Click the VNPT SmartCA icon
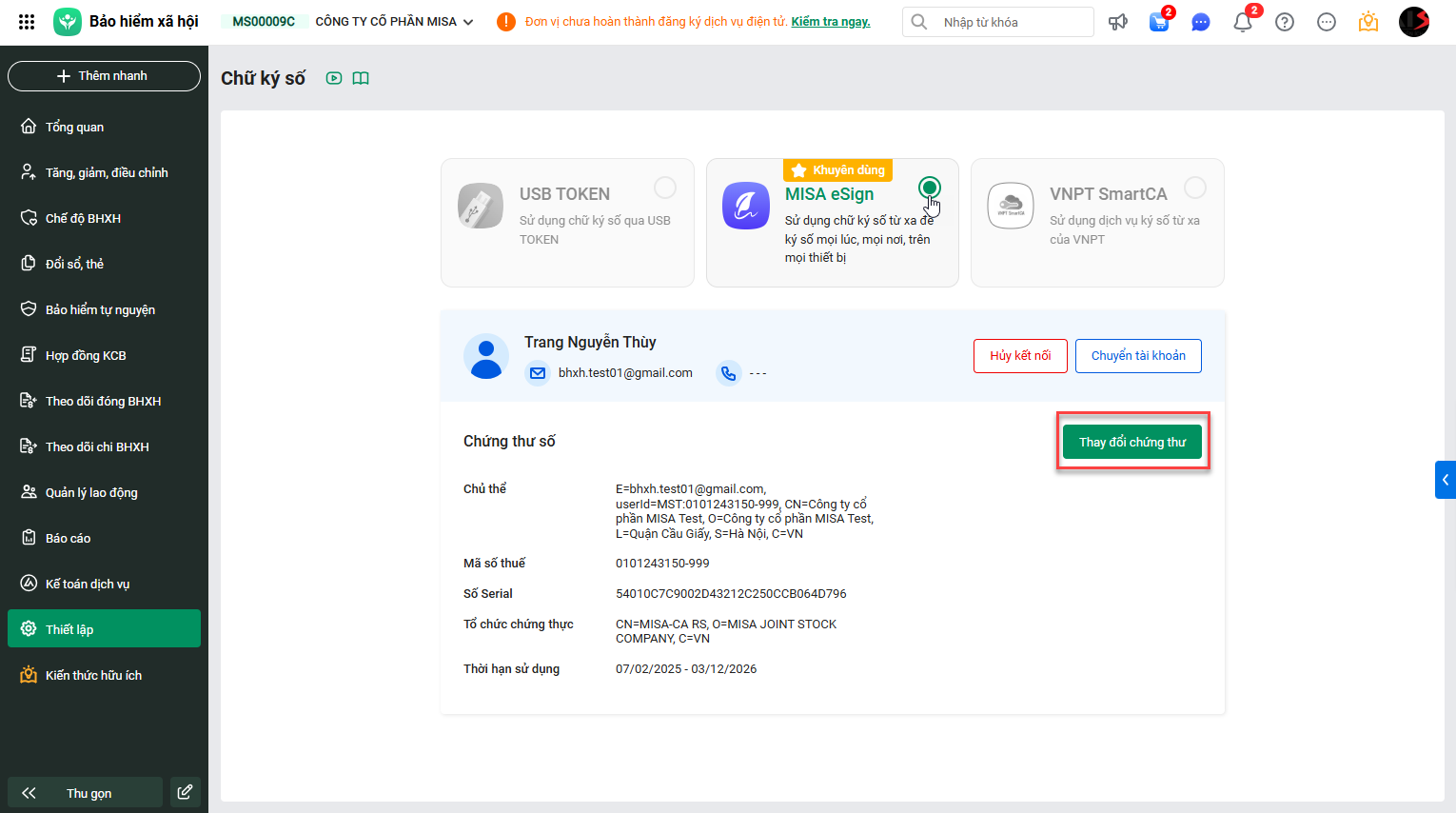1456x813 pixels. tap(1011, 206)
